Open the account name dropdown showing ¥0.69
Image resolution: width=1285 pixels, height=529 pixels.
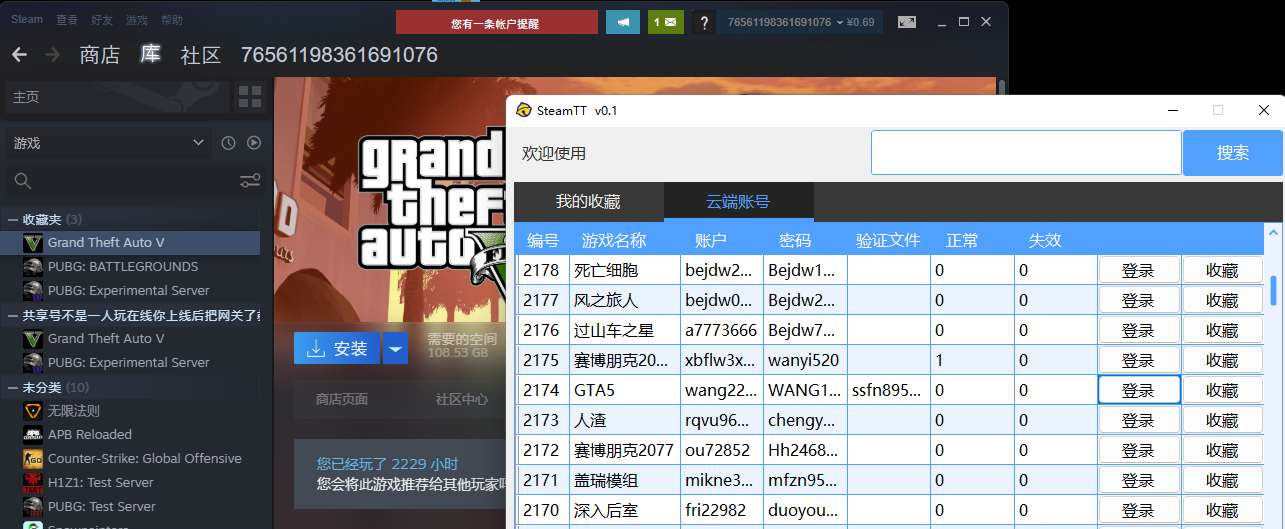800,22
